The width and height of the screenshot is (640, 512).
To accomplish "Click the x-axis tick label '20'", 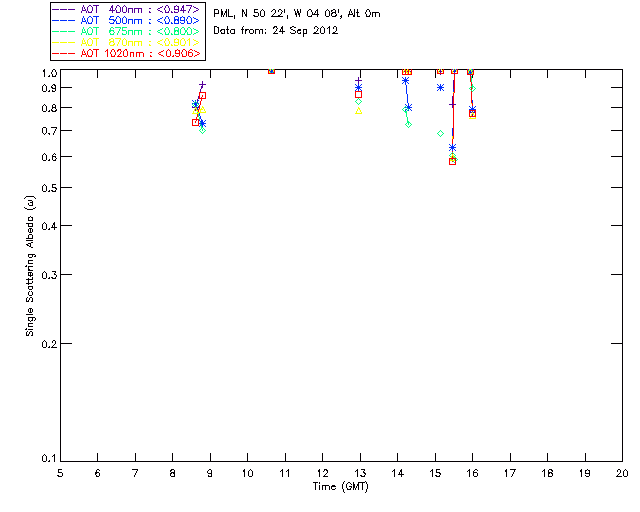I will [622, 473].
